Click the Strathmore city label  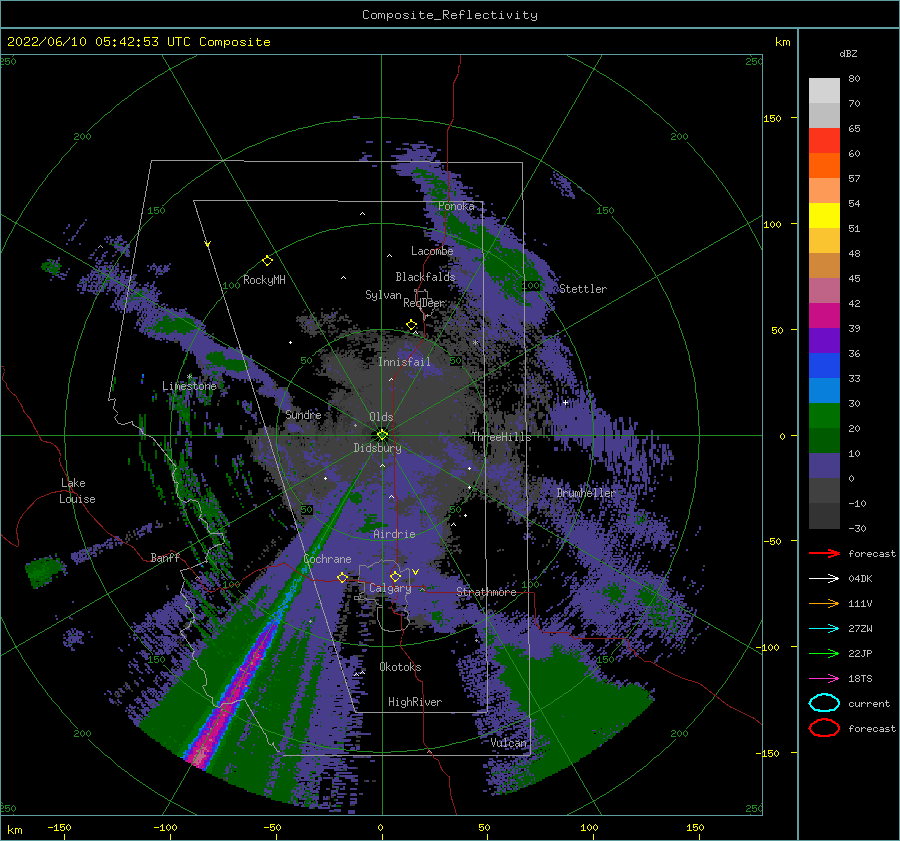click(x=486, y=592)
